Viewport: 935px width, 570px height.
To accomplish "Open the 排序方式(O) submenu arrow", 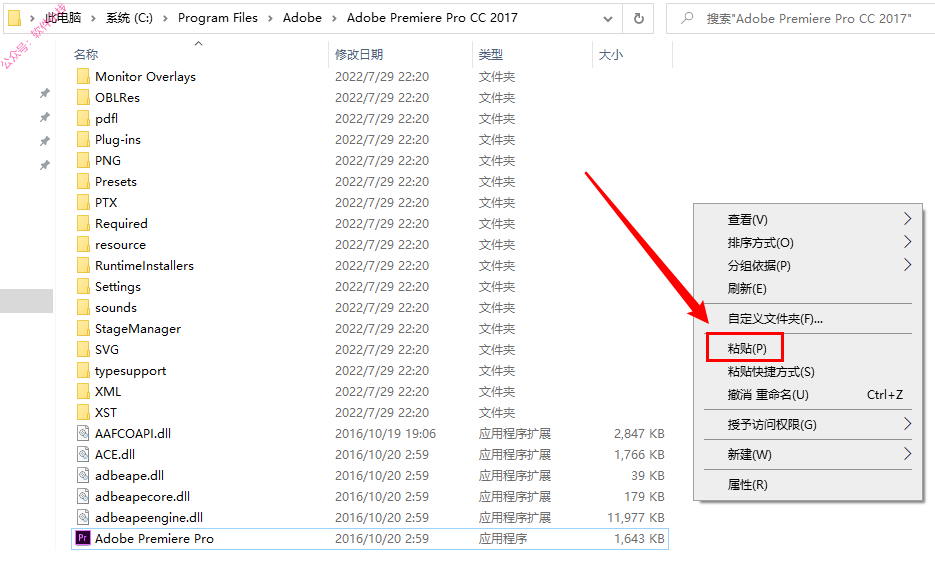I will pos(907,241).
